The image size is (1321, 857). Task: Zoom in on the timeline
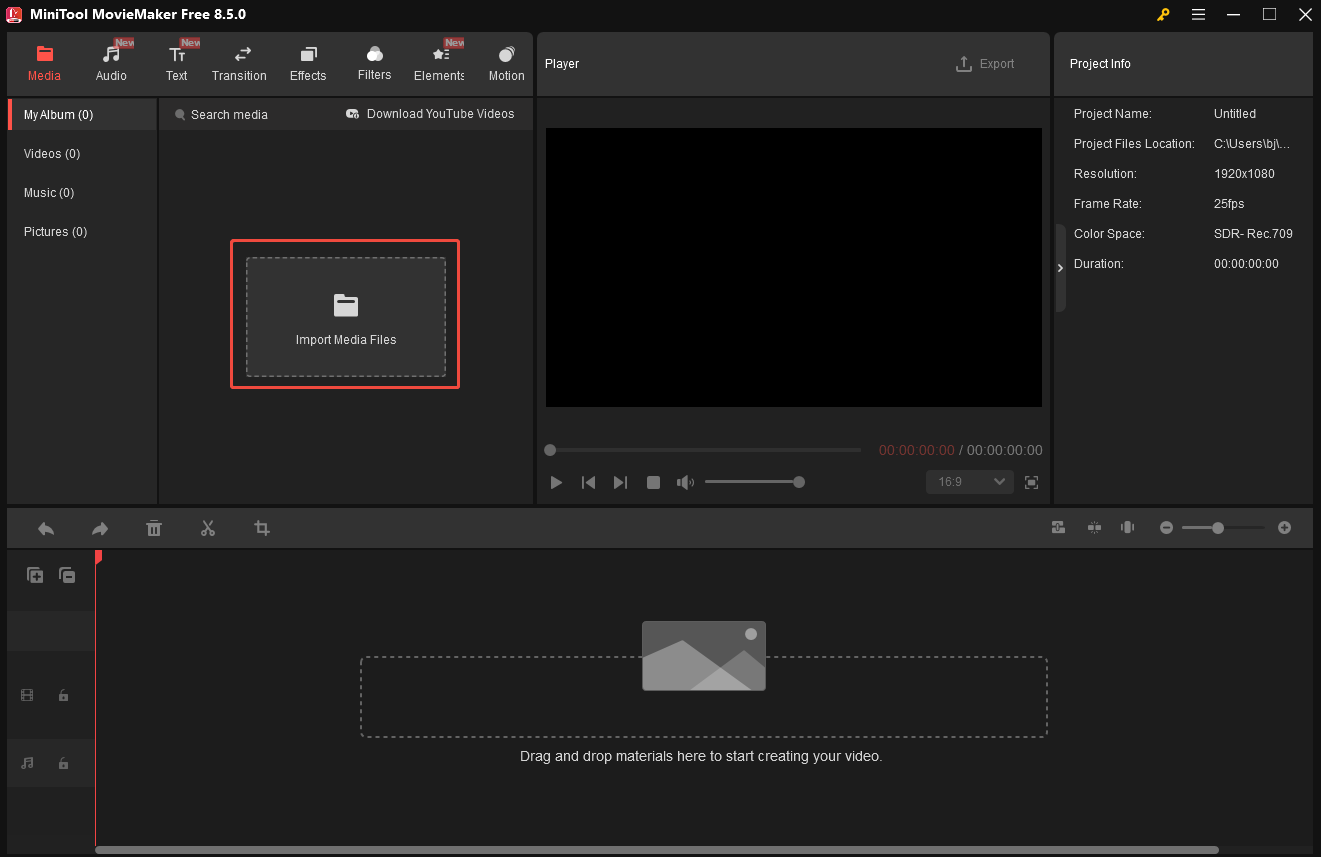tap(1284, 528)
